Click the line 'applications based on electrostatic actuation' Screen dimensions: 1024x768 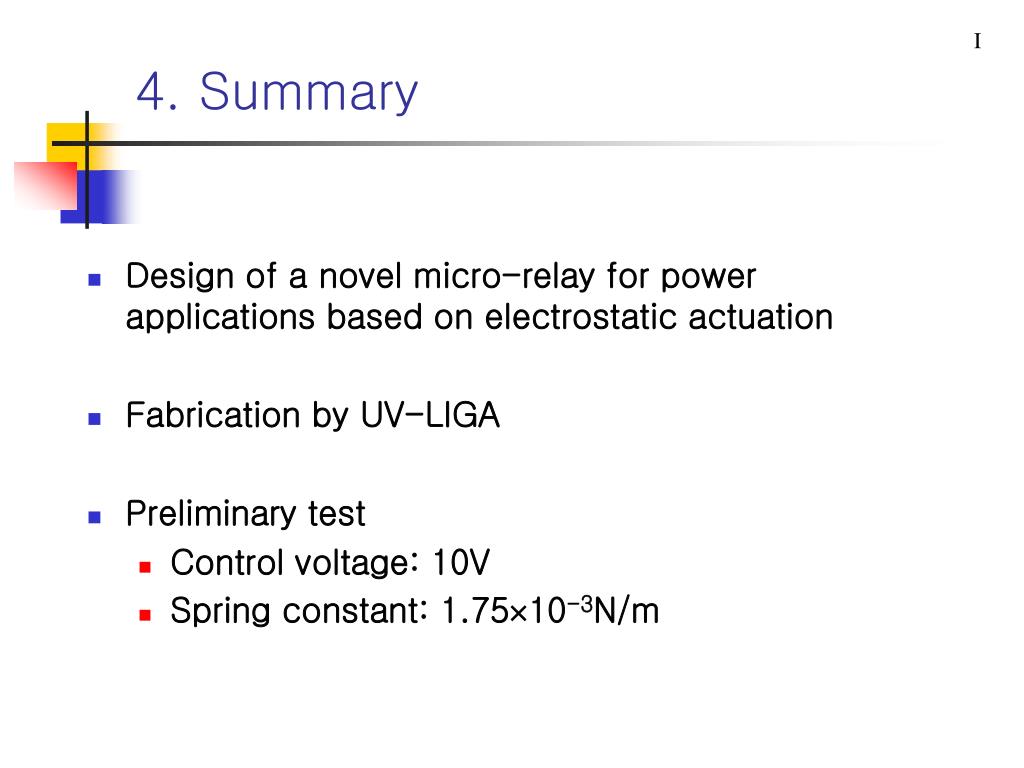coord(479,317)
